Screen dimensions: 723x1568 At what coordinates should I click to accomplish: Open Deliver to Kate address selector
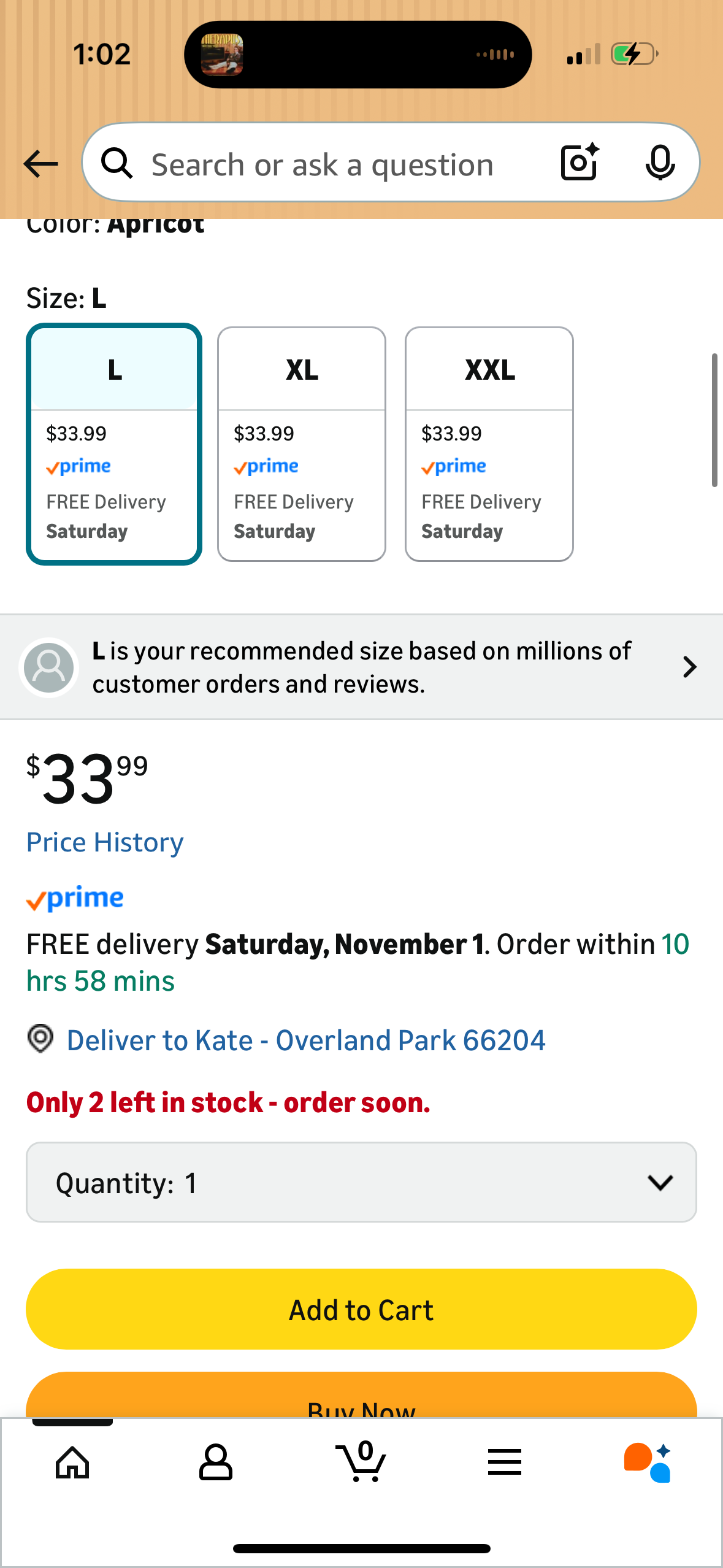pos(305,1040)
